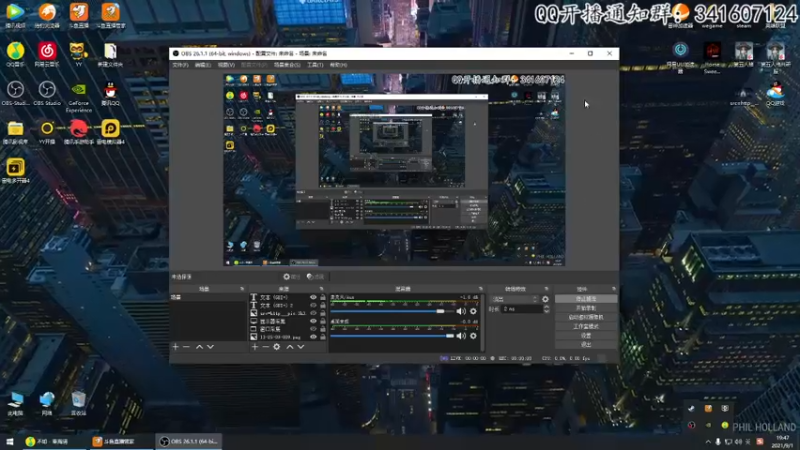Click source Filters button above Sources
Screen dimensions: 800x450
click(x=315, y=277)
